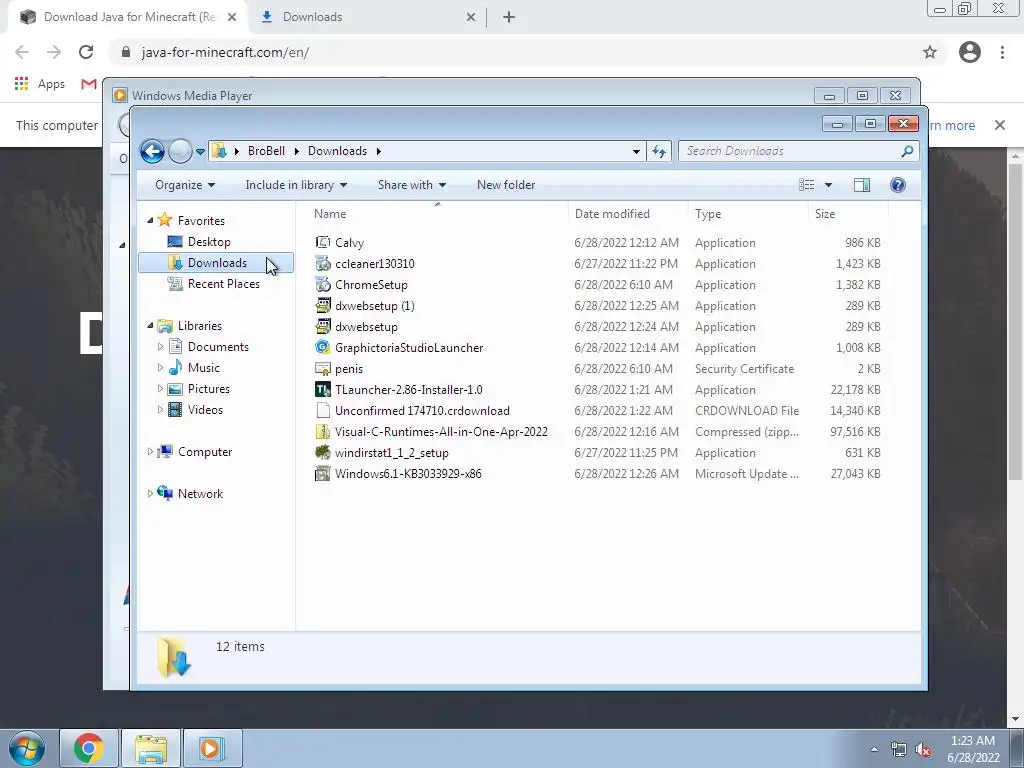The width and height of the screenshot is (1024, 768).
Task: Show hidden system tray icons
Action: 874,750
